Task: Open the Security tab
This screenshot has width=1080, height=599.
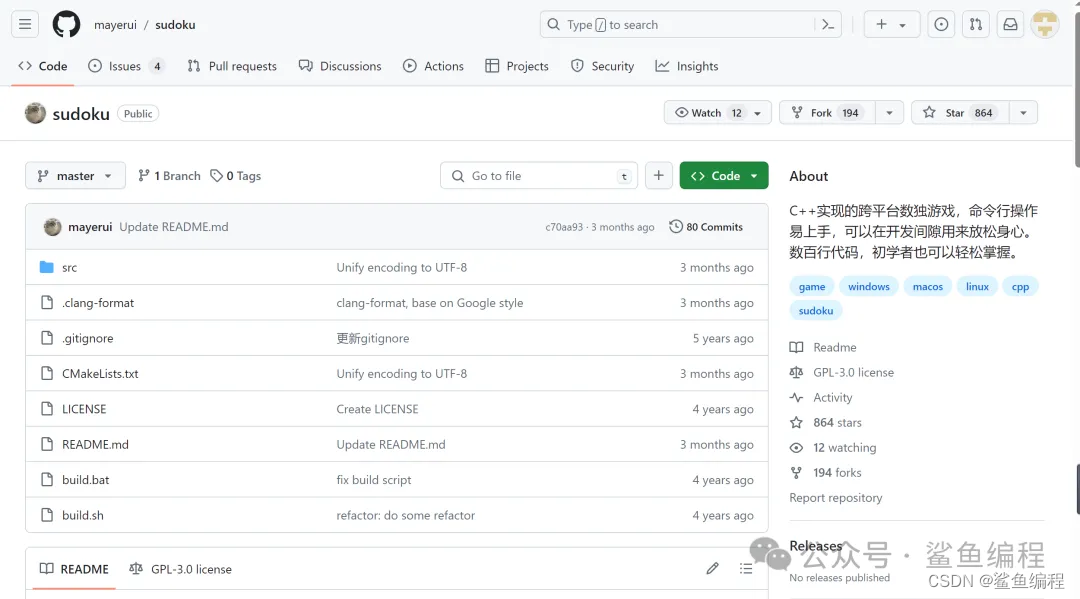Action: click(603, 66)
